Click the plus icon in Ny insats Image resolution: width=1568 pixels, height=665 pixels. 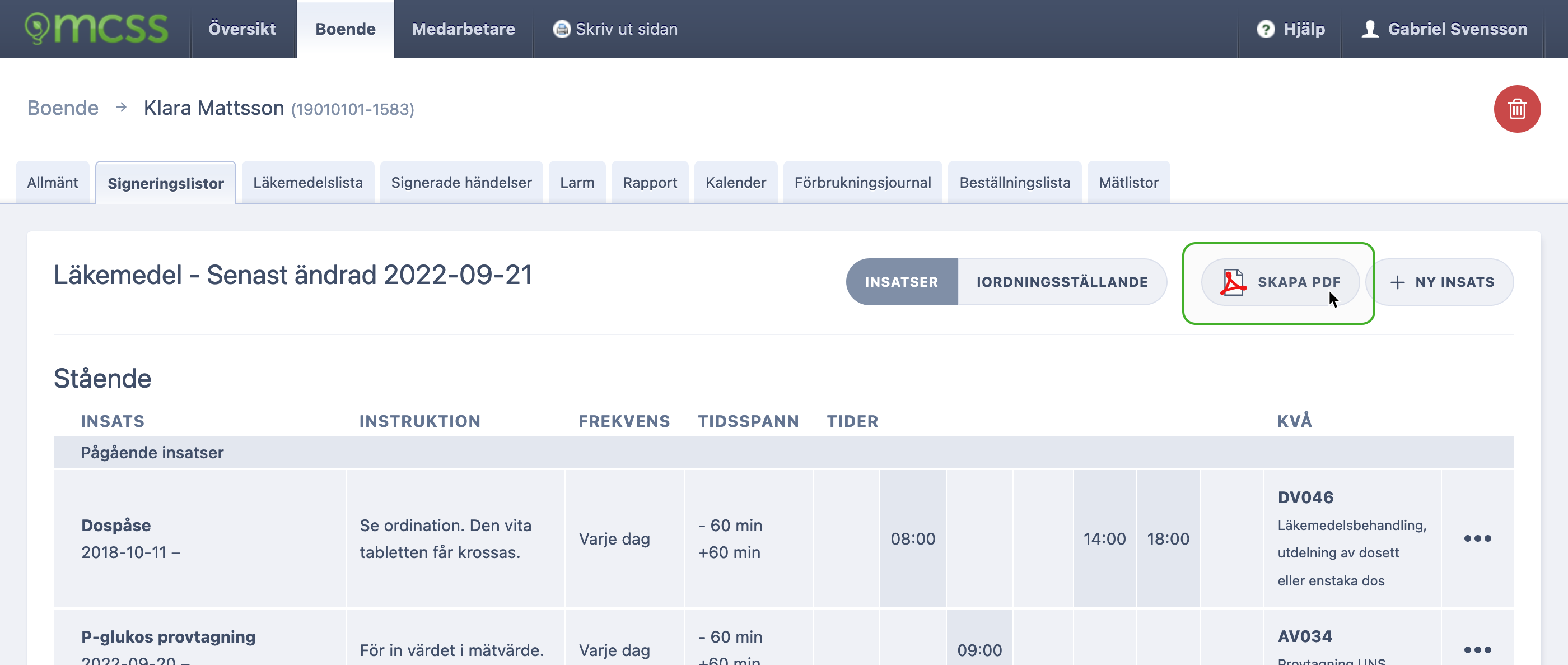click(1398, 282)
